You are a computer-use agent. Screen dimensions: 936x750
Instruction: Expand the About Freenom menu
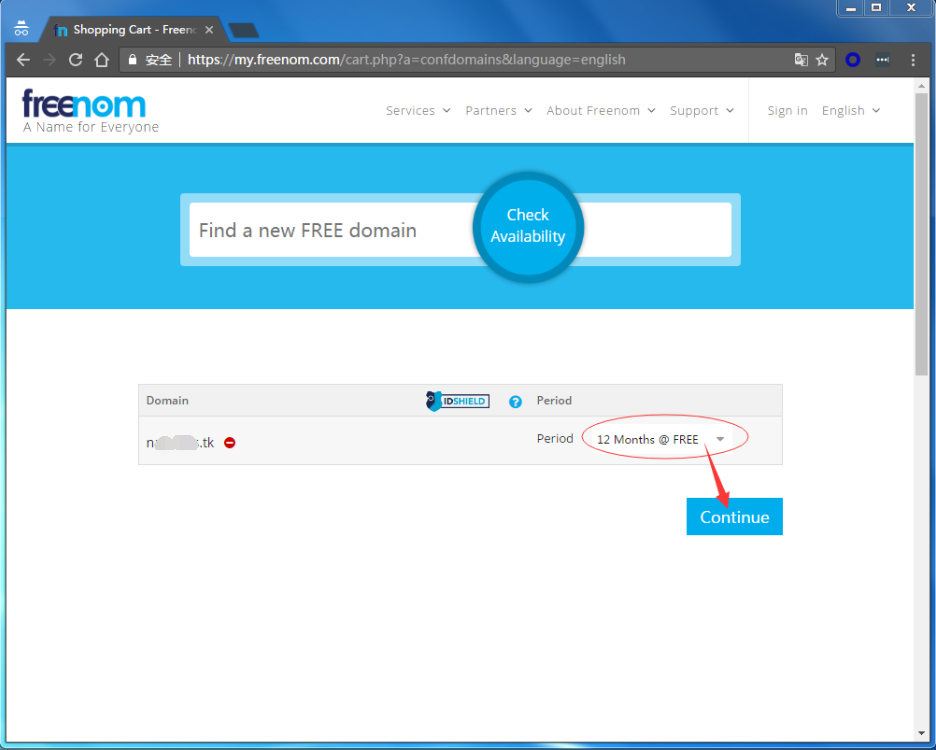pyautogui.click(x=601, y=110)
